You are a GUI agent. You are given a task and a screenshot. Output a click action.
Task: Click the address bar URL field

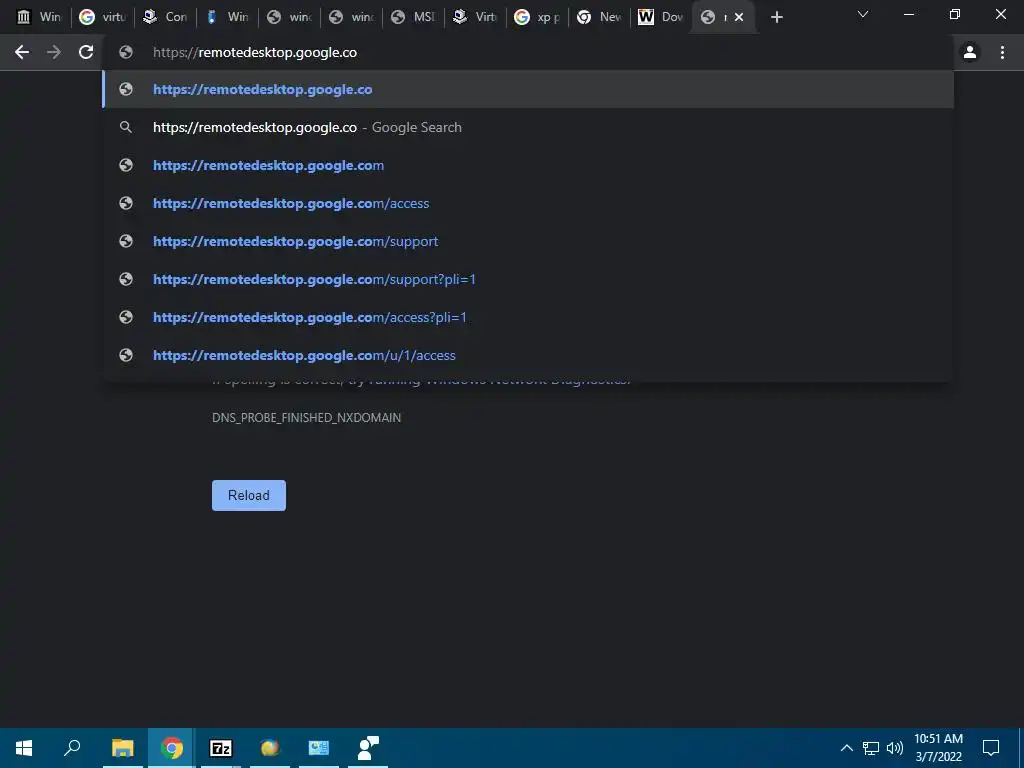pos(529,52)
